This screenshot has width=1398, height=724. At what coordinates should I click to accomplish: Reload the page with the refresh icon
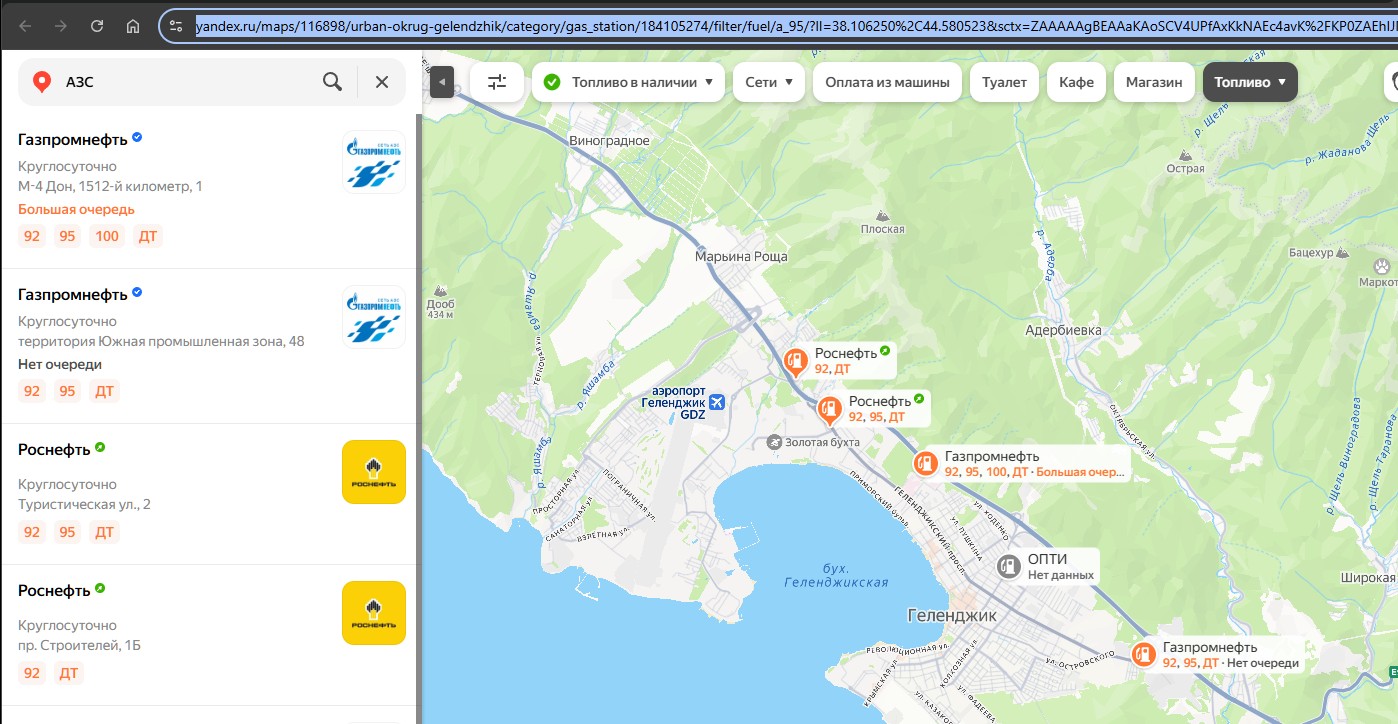97,26
